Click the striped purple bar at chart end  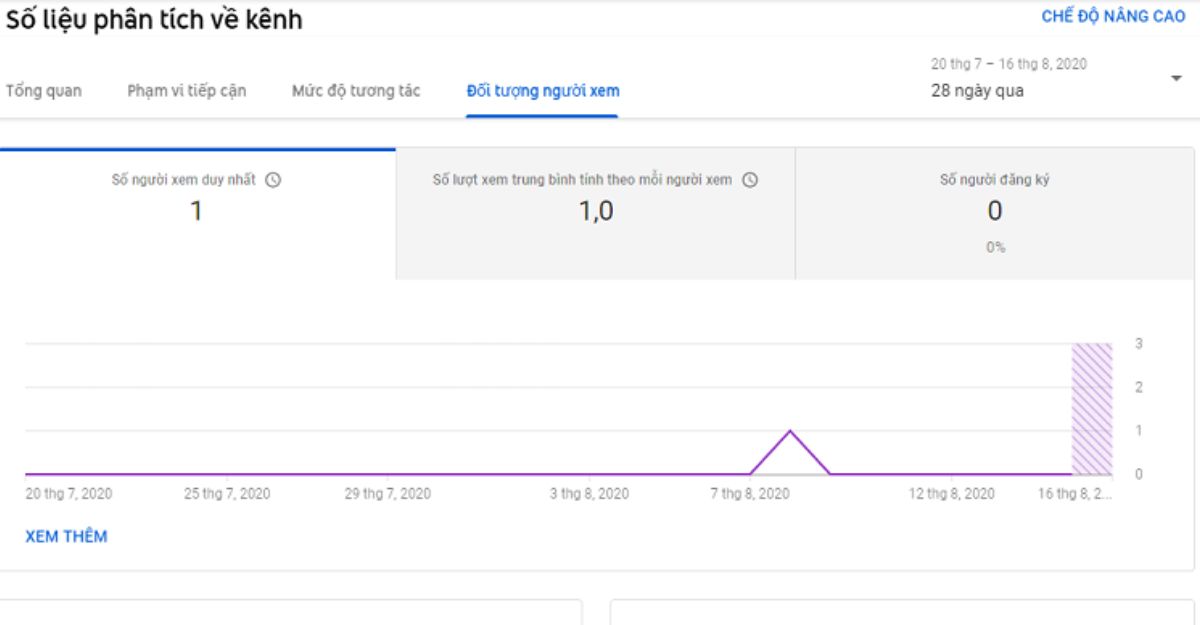click(1092, 409)
